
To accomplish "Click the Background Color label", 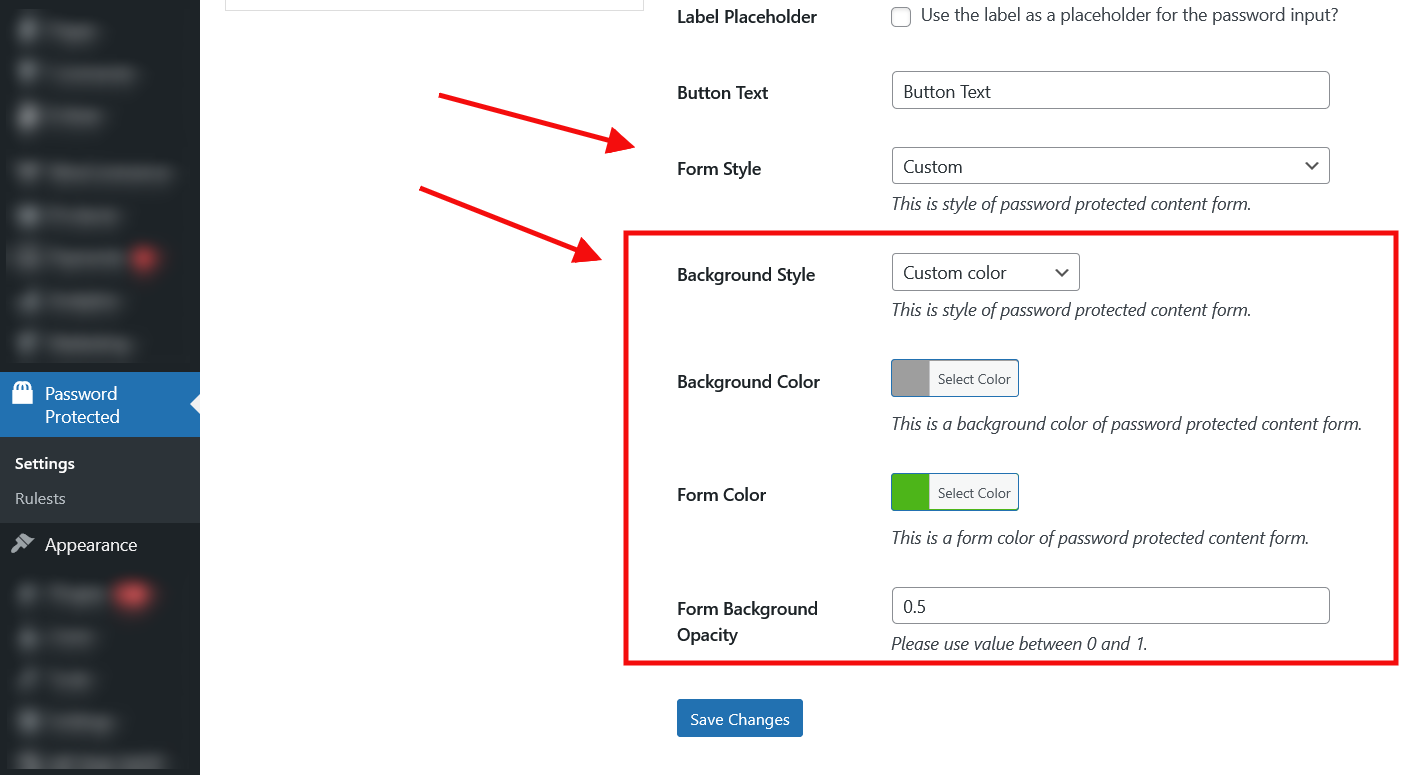I will coord(748,382).
